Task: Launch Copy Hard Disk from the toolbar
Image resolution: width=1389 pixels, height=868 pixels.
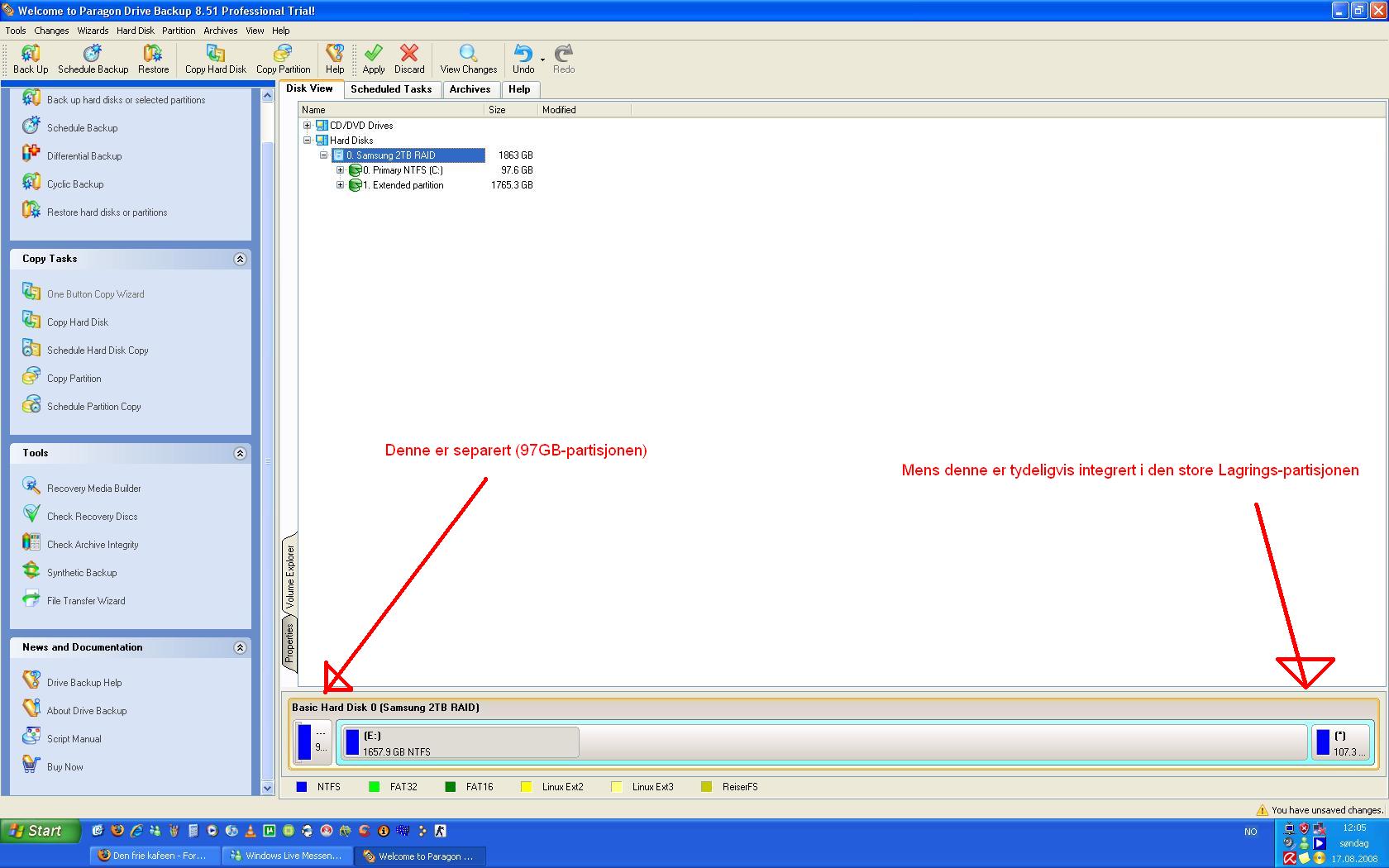Action: click(215, 60)
